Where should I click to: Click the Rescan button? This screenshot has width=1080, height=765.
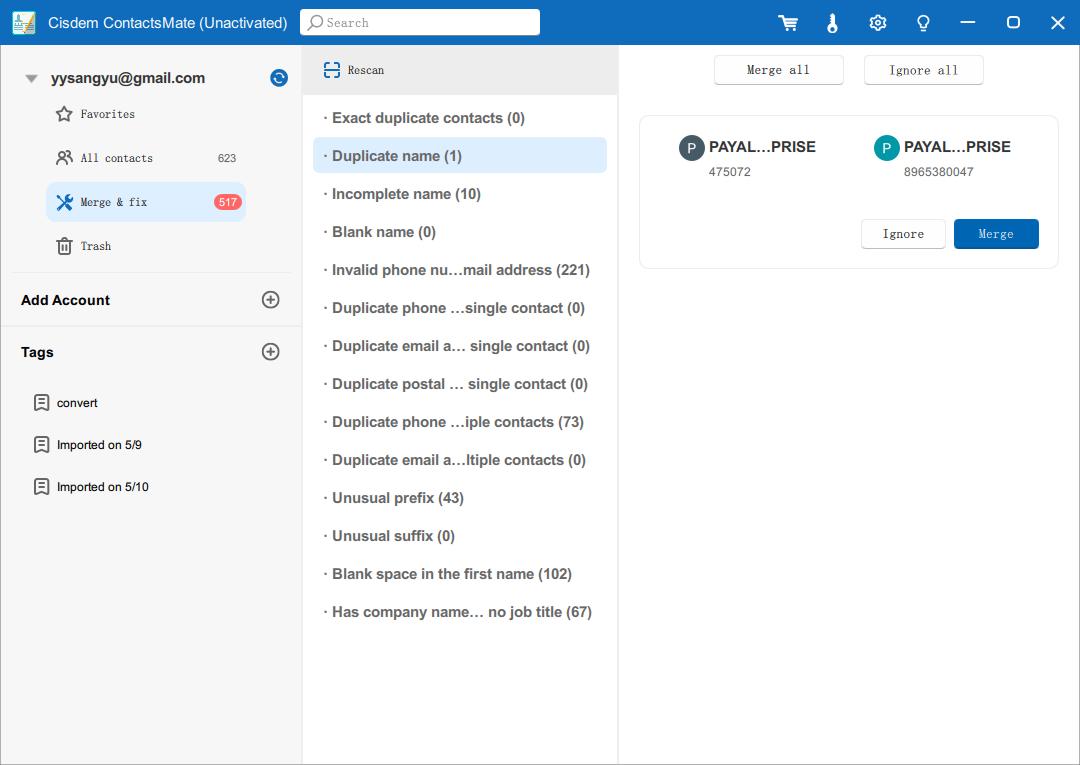click(354, 70)
